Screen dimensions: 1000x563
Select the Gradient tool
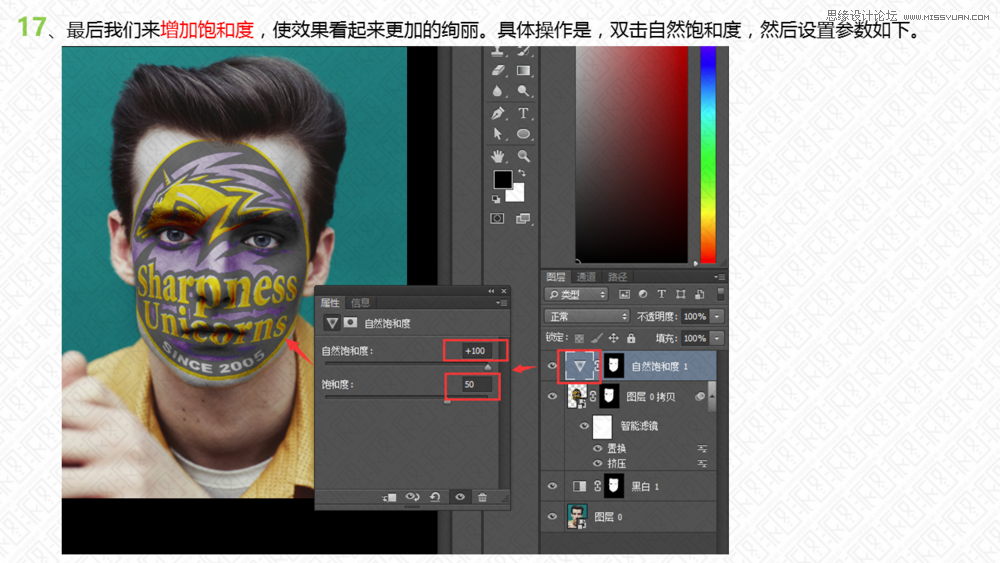(x=523, y=71)
